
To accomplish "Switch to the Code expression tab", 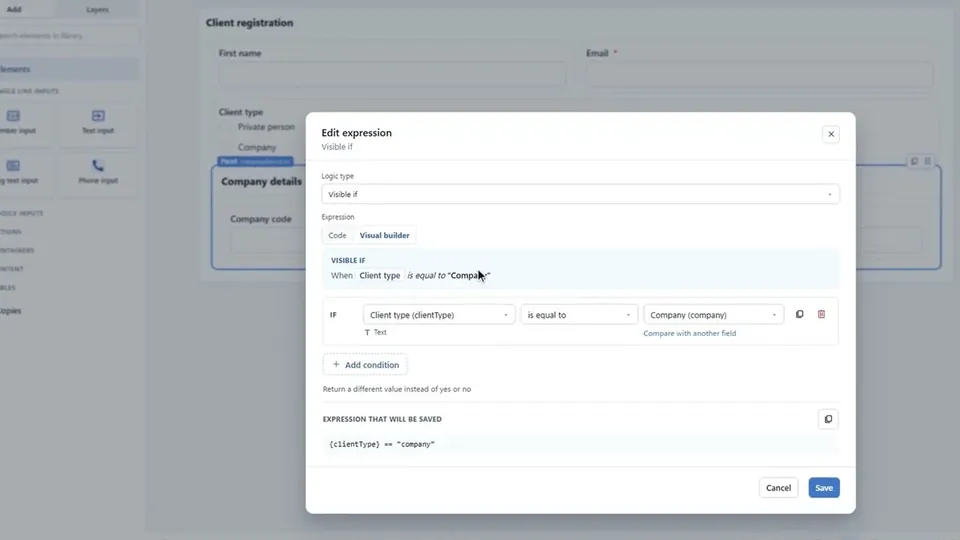I will click(x=337, y=235).
